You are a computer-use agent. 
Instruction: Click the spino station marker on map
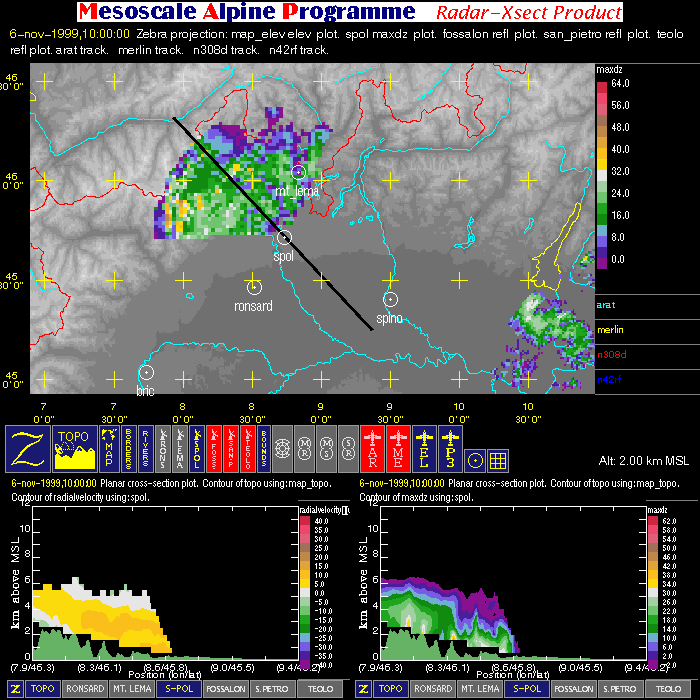pos(391,299)
